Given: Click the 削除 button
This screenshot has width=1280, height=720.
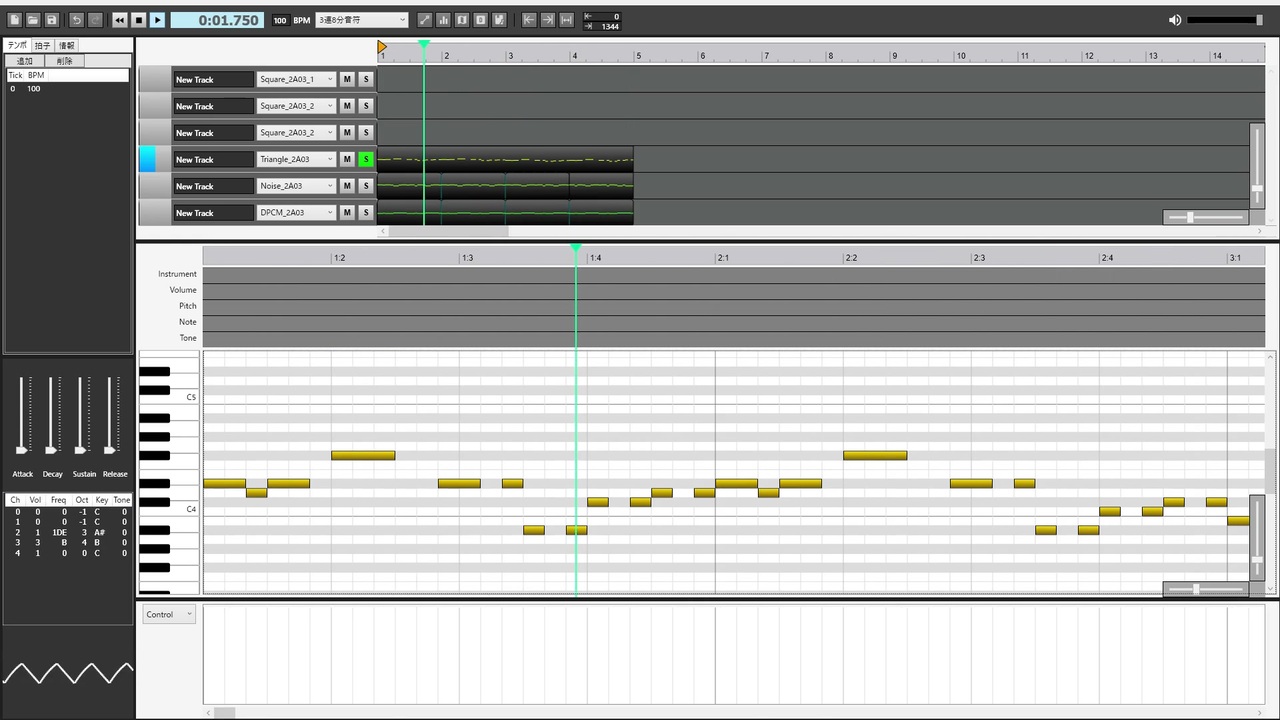Looking at the screenshot, I should click(x=65, y=61).
